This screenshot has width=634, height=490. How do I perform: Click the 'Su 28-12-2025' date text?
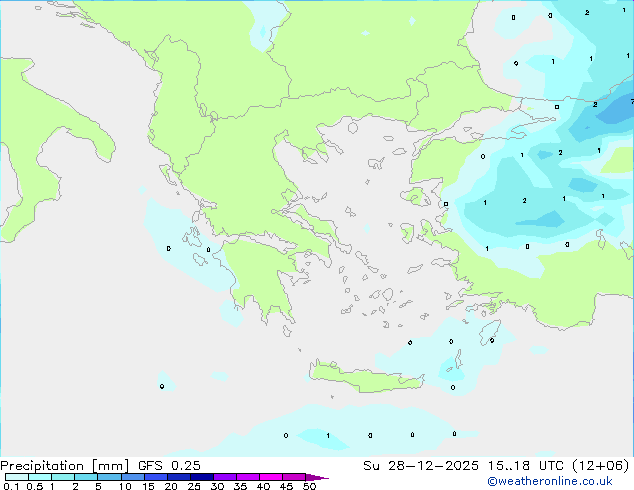pos(421,466)
